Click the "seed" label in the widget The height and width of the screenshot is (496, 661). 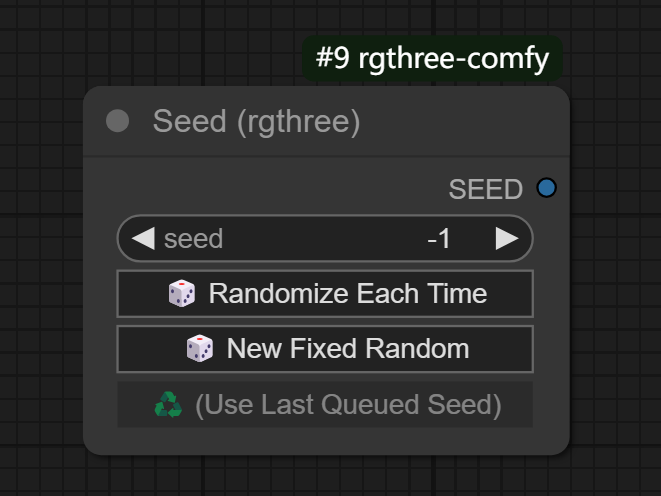[193, 239]
